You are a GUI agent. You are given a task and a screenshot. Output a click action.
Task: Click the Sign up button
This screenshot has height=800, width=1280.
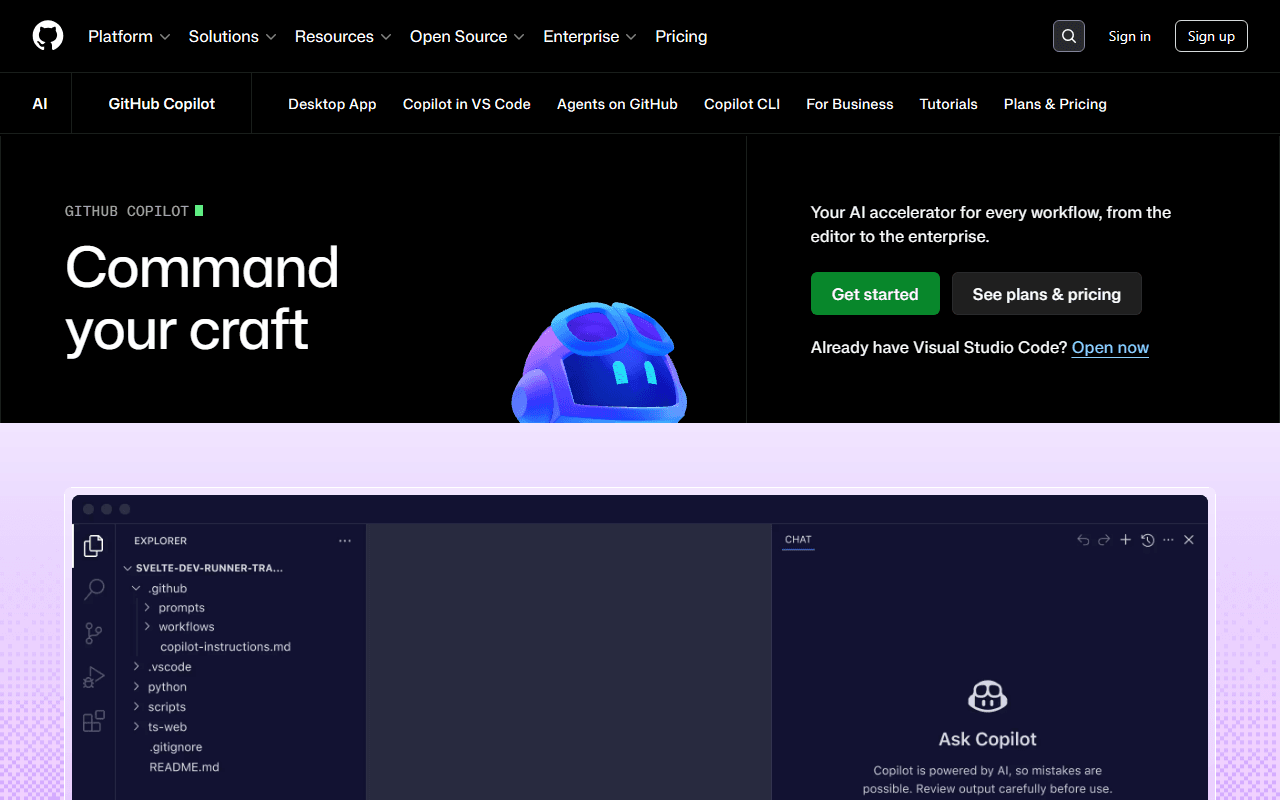[x=1211, y=36]
